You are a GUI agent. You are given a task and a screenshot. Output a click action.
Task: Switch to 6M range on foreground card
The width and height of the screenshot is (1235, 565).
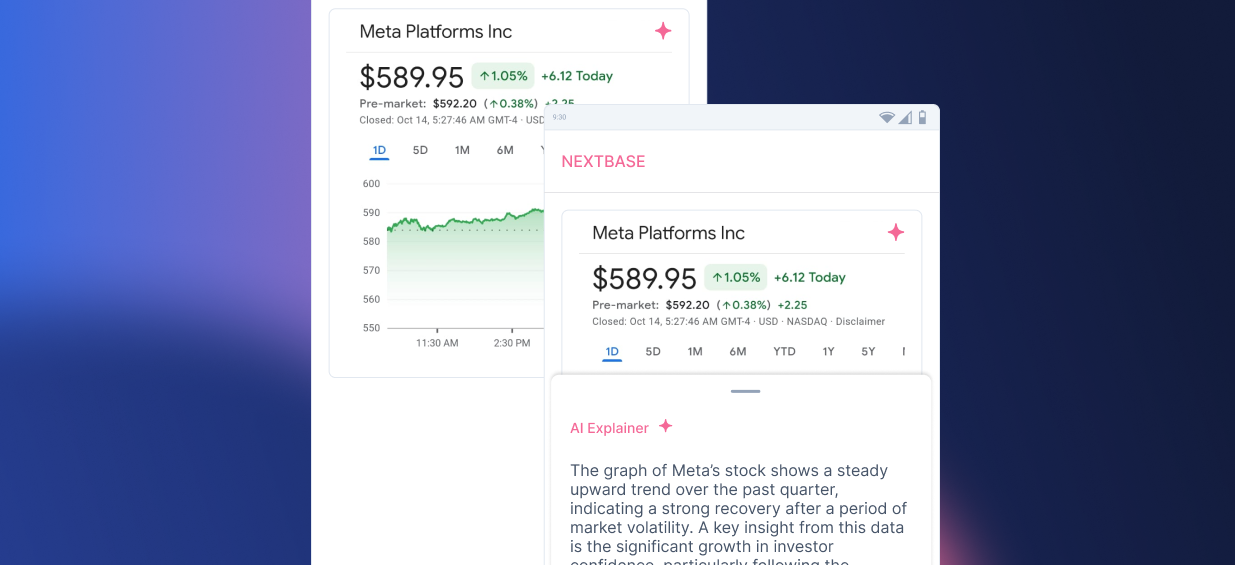click(738, 351)
